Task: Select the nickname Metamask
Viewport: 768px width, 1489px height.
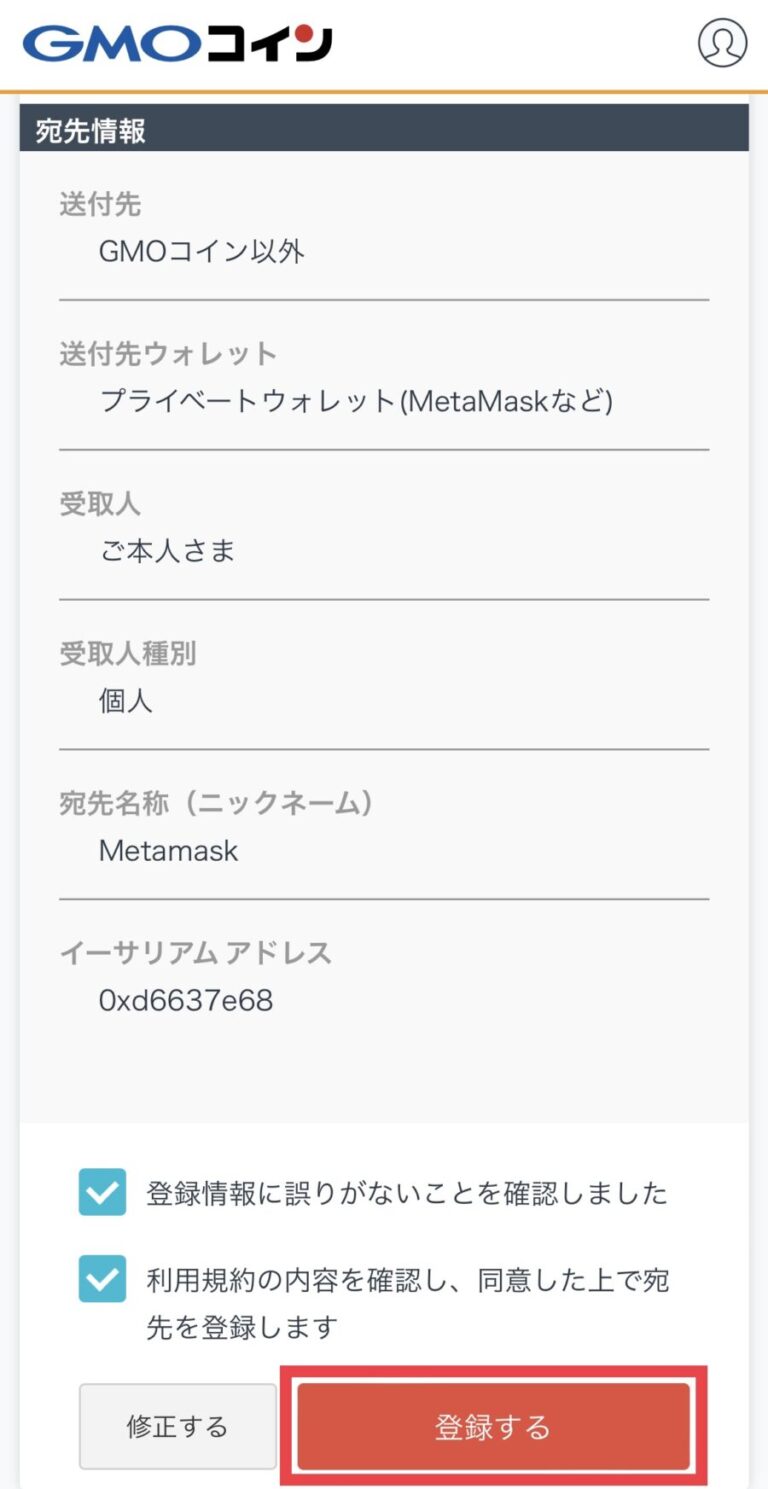Action: [x=166, y=851]
